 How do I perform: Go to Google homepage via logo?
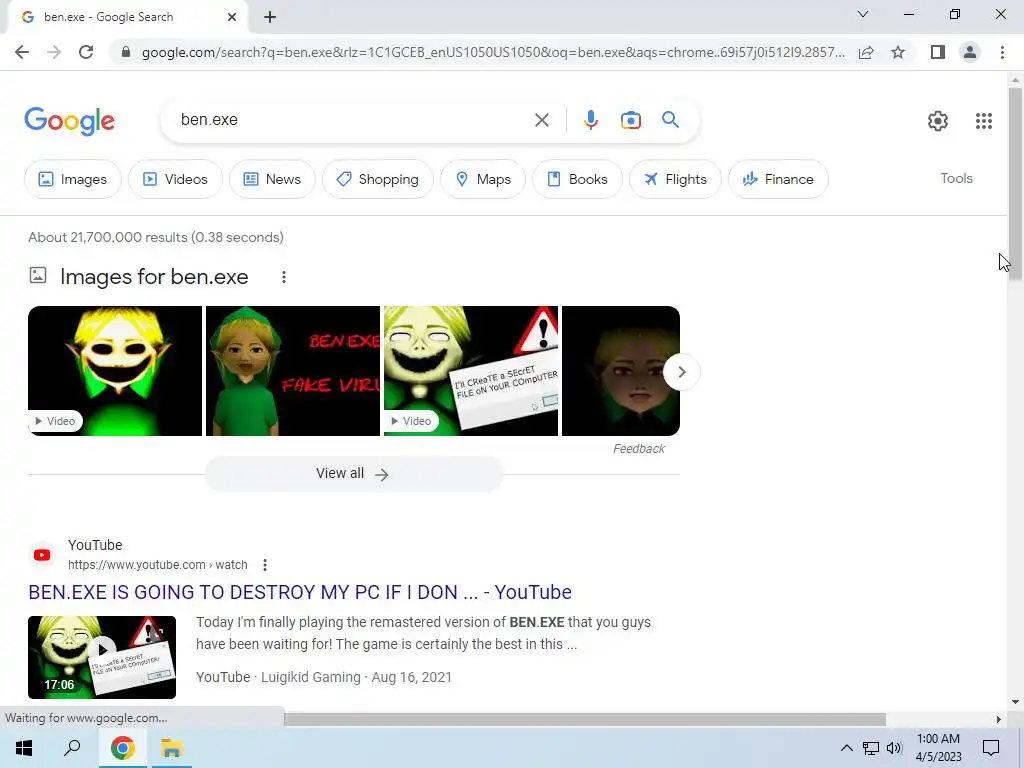(x=69, y=121)
